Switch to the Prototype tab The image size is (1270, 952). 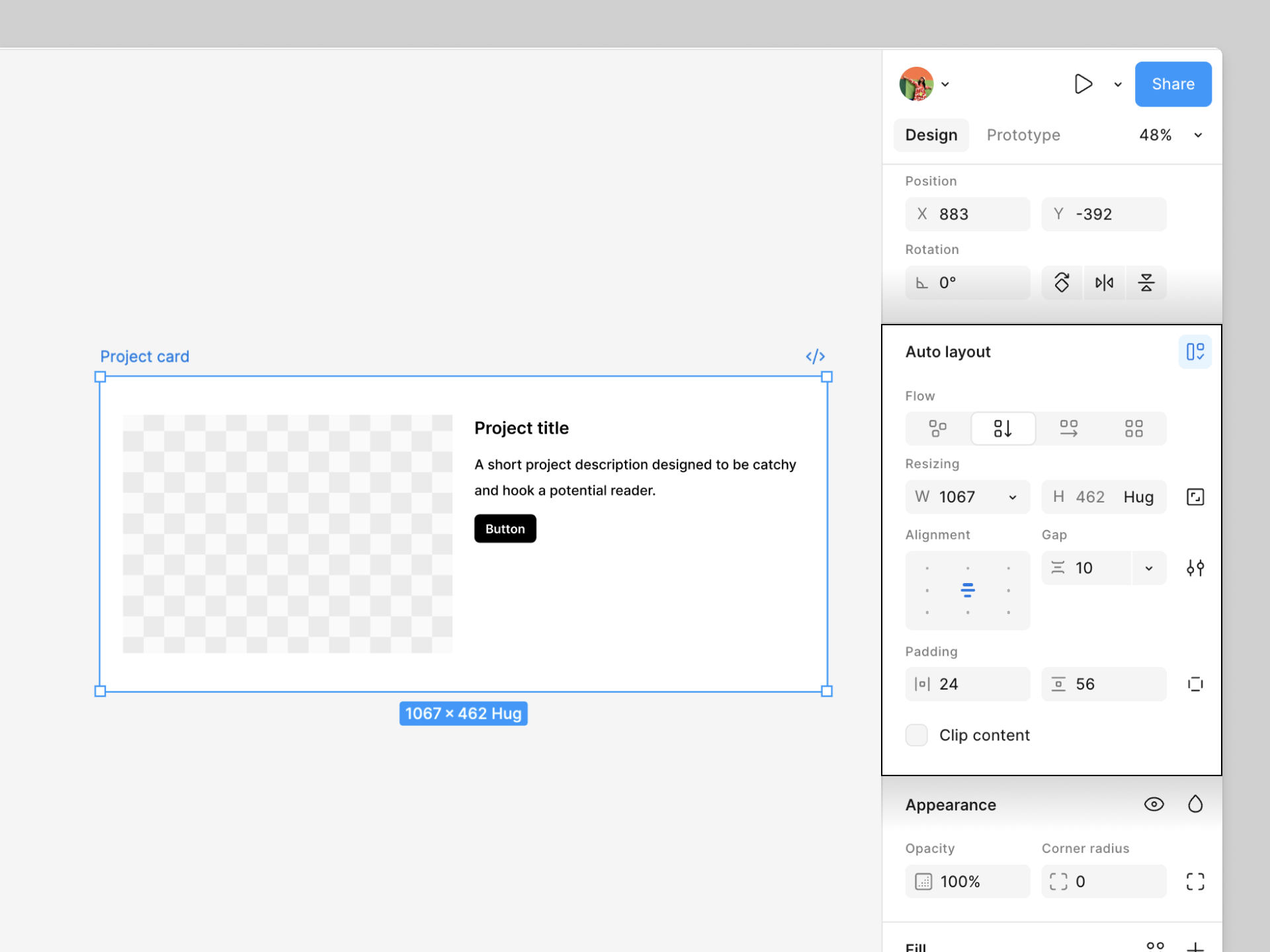tap(1023, 135)
